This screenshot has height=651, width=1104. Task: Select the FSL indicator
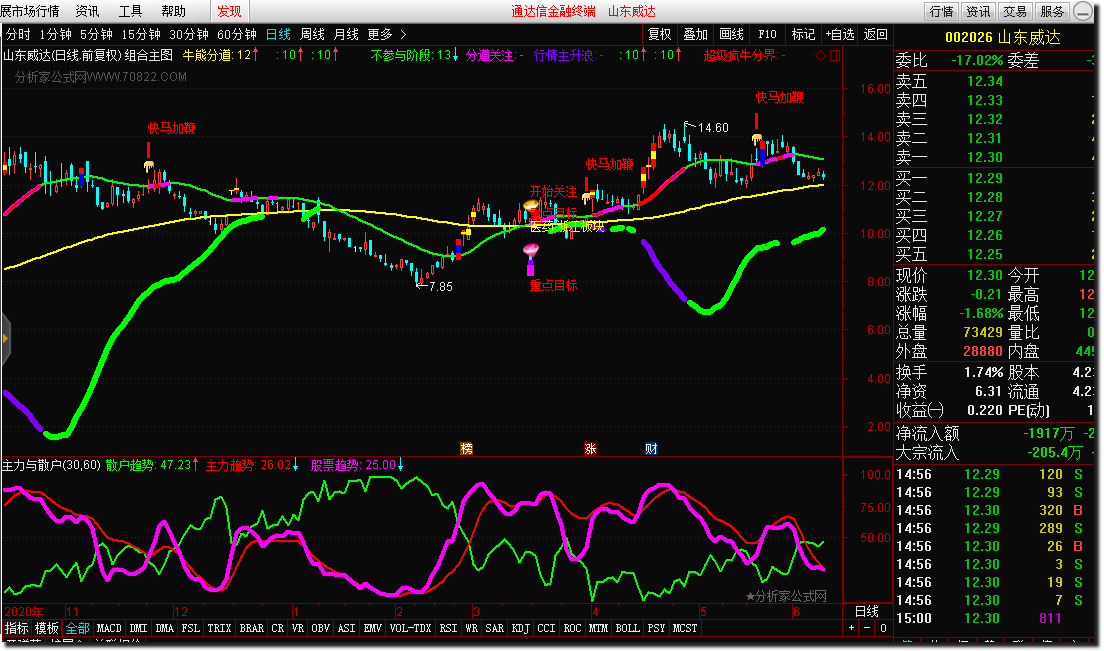tap(190, 628)
